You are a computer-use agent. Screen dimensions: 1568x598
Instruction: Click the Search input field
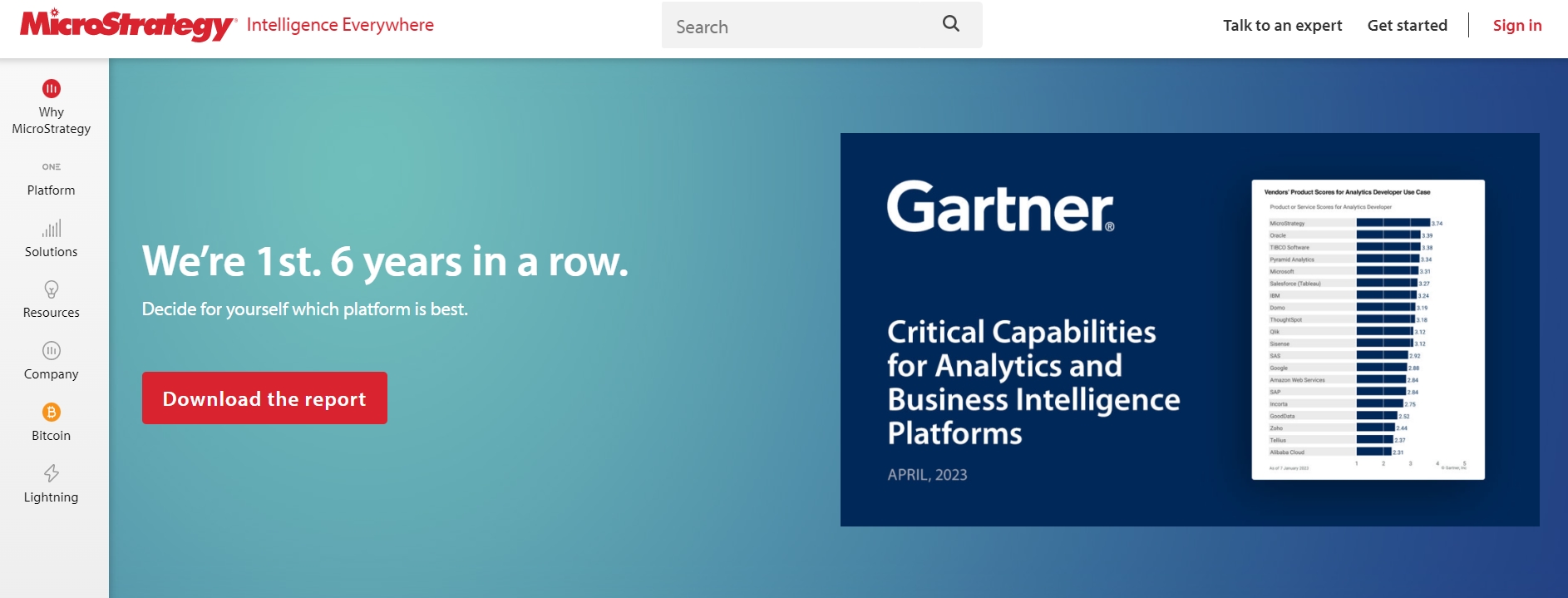(x=821, y=25)
